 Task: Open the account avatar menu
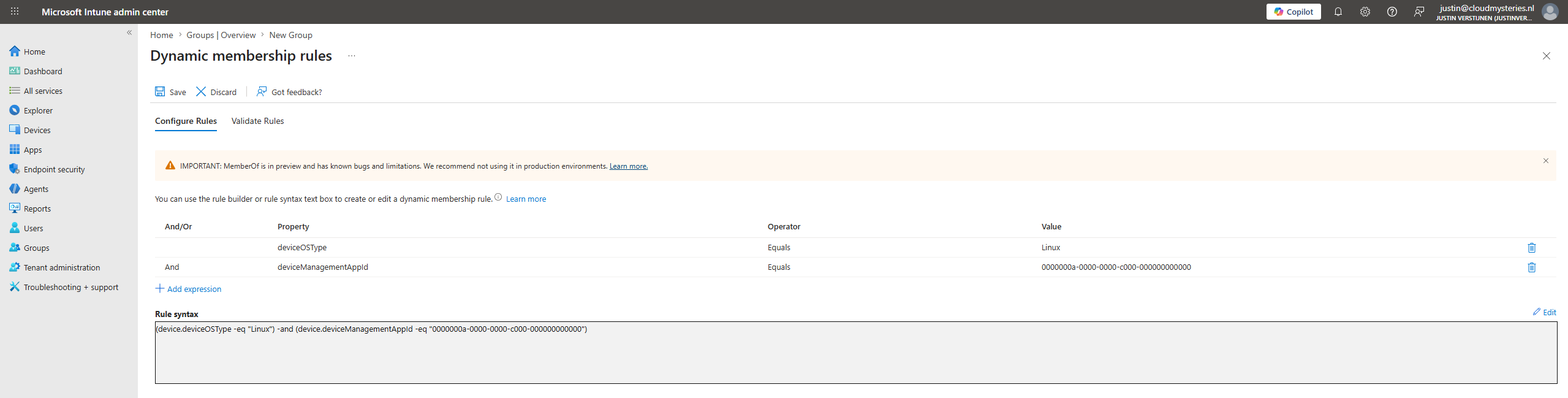click(1550, 12)
